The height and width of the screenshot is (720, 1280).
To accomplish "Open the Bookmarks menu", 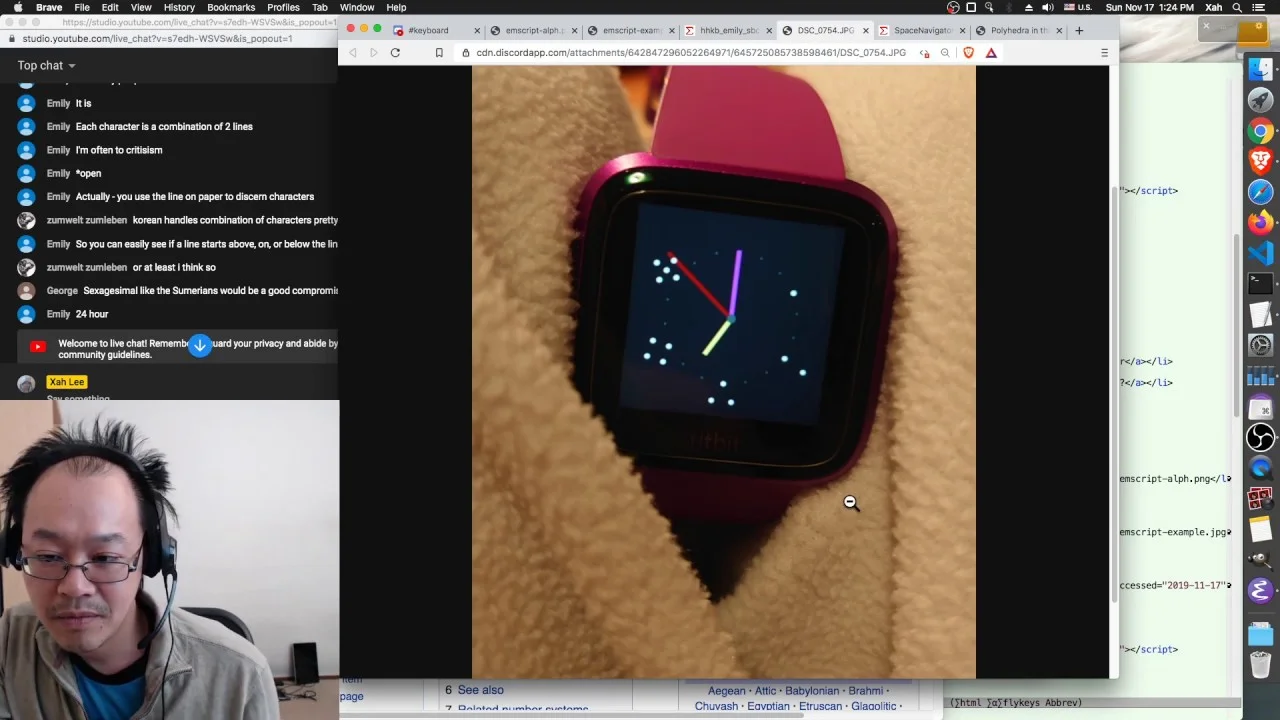I will (231, 7).
